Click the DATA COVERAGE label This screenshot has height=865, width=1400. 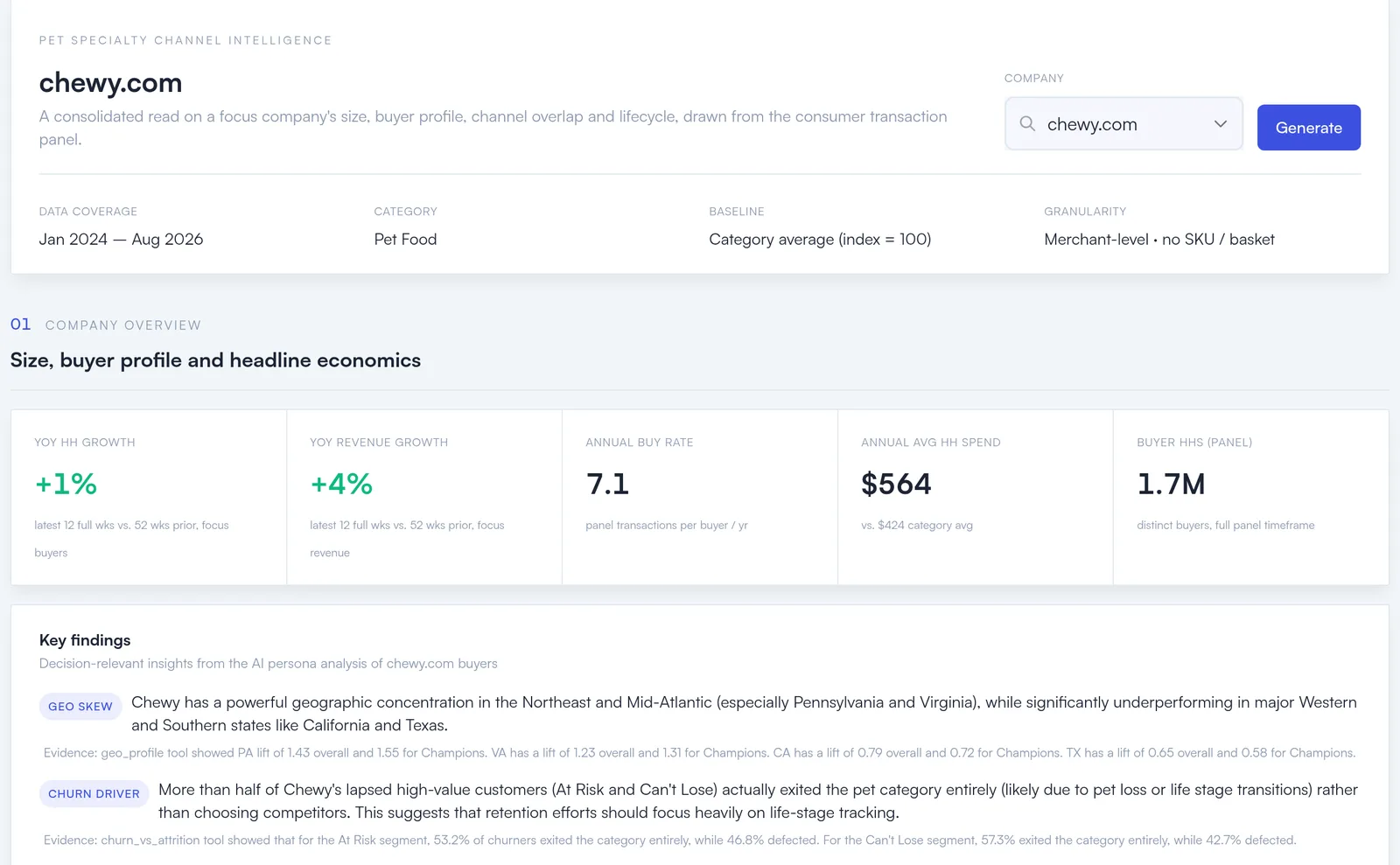(x=87, y=212)
